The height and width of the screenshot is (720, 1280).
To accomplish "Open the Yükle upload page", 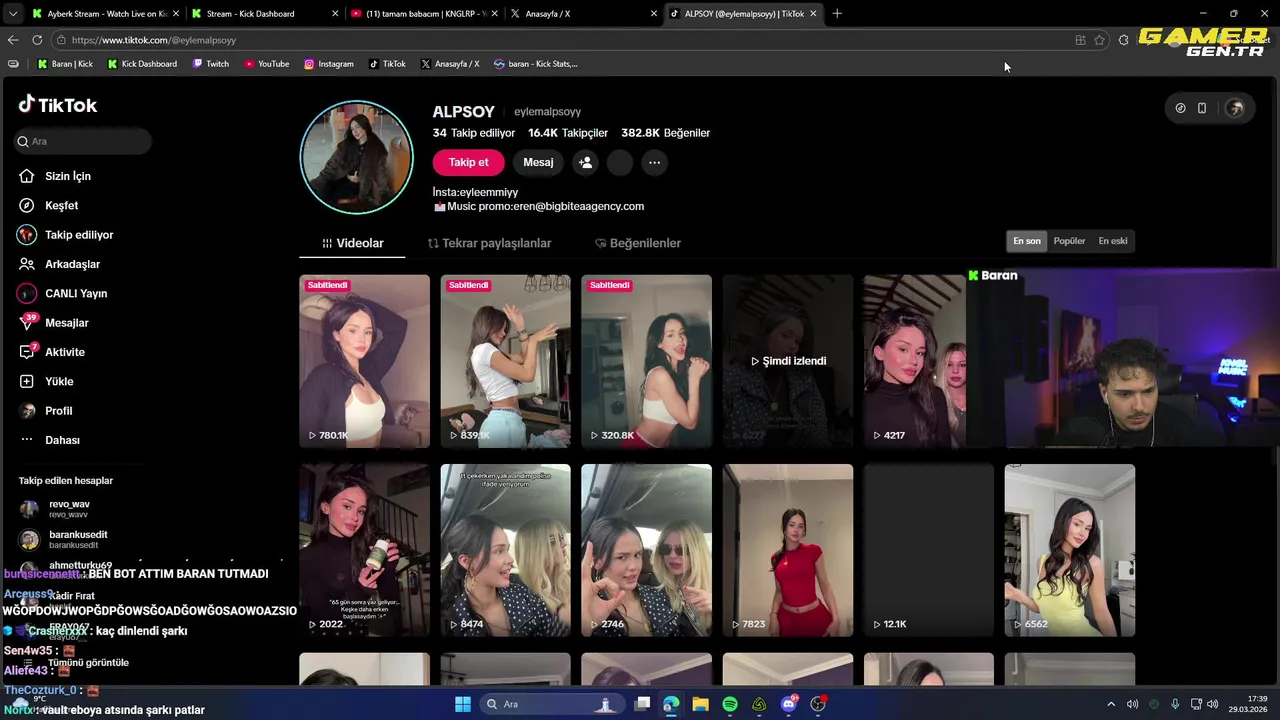I will pos(45,381).
